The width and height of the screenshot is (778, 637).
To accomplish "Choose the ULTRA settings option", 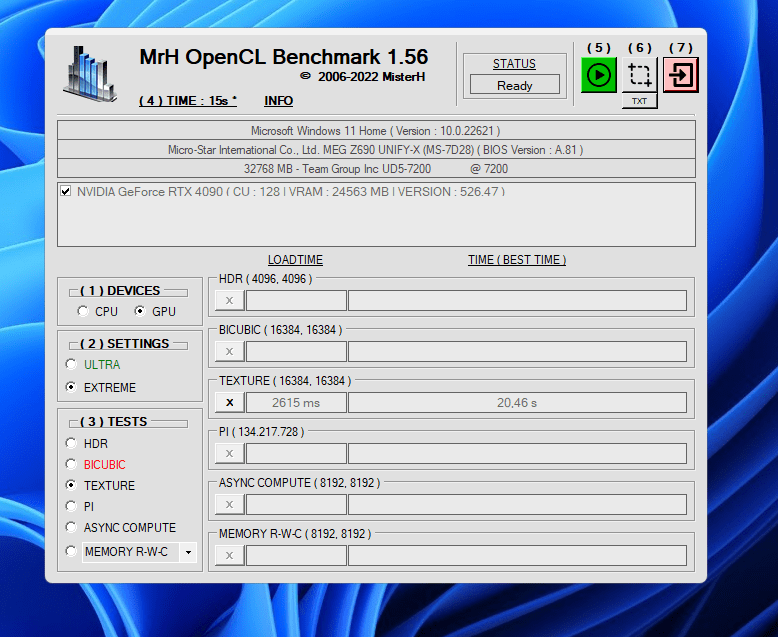I will 71,364.
